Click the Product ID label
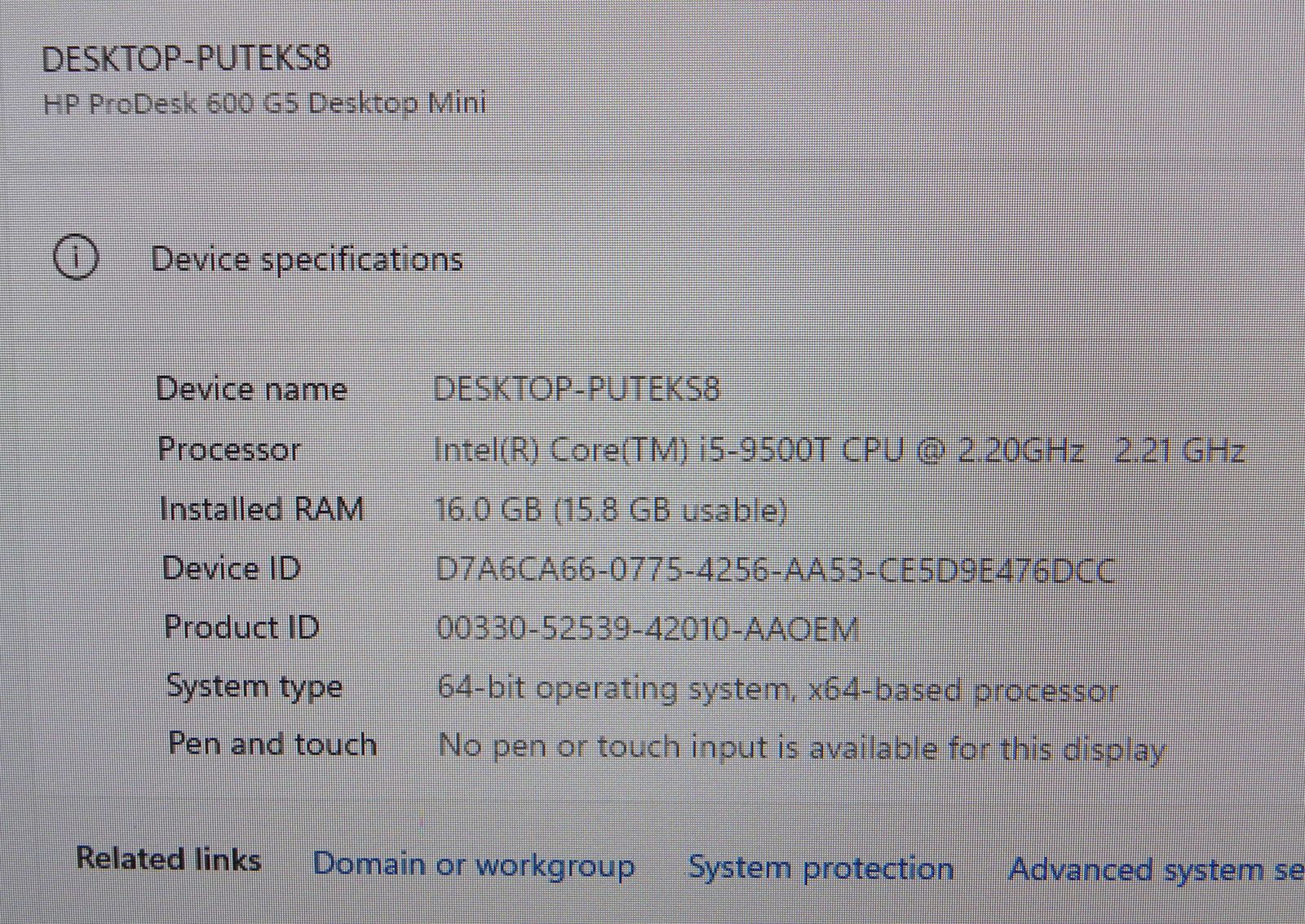The image size is (1305, 924). tap(241, 626)
